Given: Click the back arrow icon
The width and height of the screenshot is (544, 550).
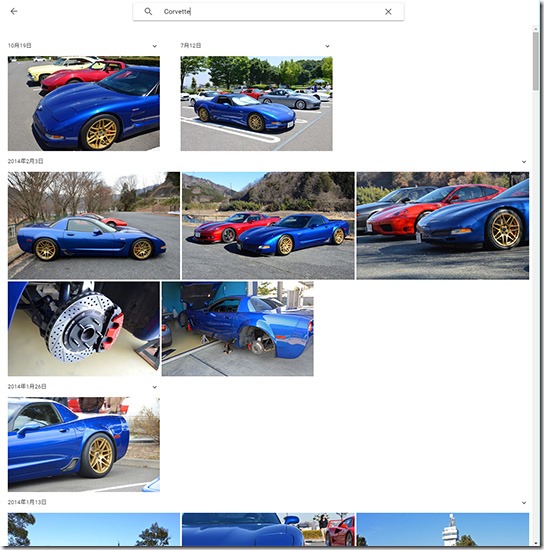Looking at the screenshot, I should click(x=14, y=12).
